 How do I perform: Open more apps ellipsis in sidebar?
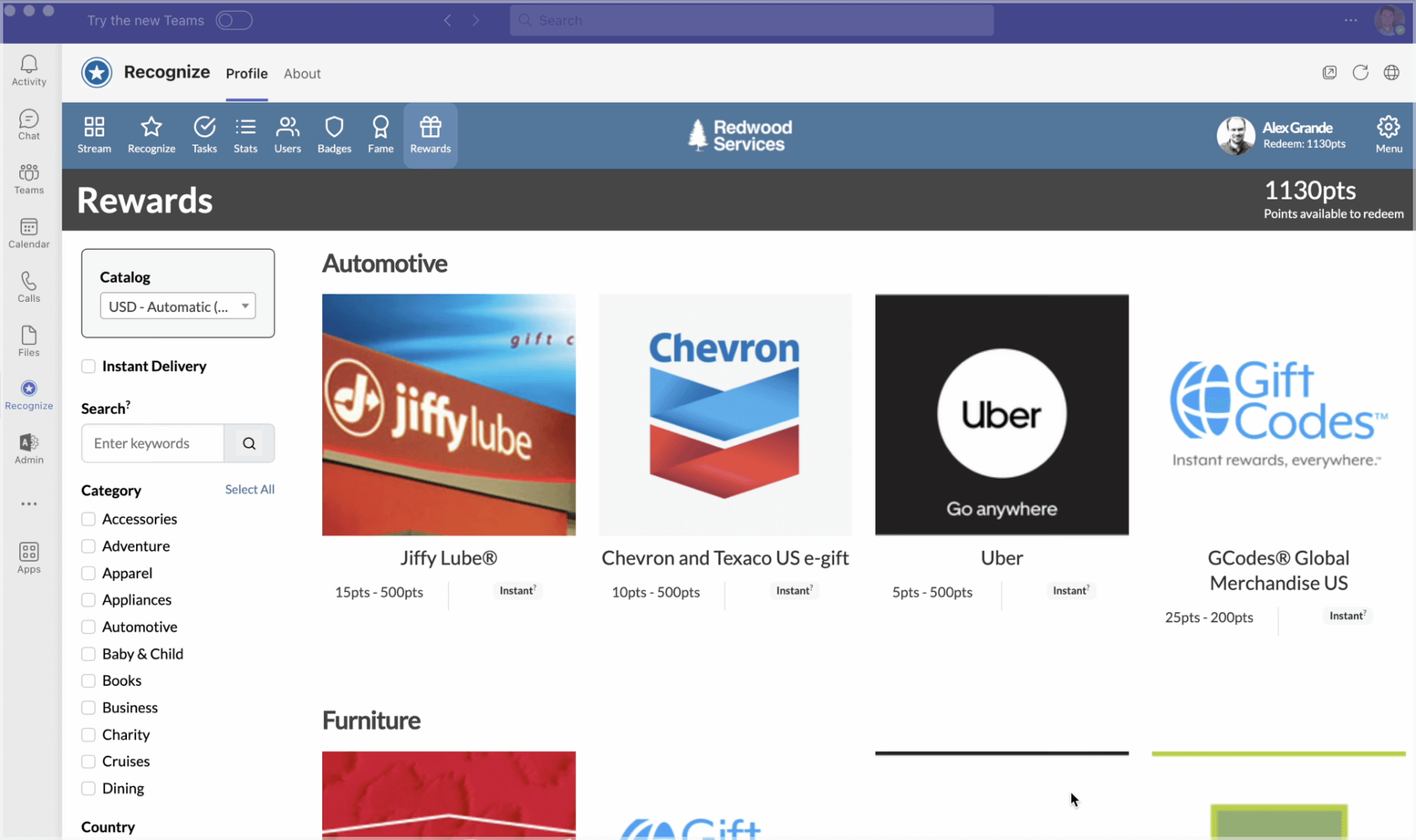[29, 503]
